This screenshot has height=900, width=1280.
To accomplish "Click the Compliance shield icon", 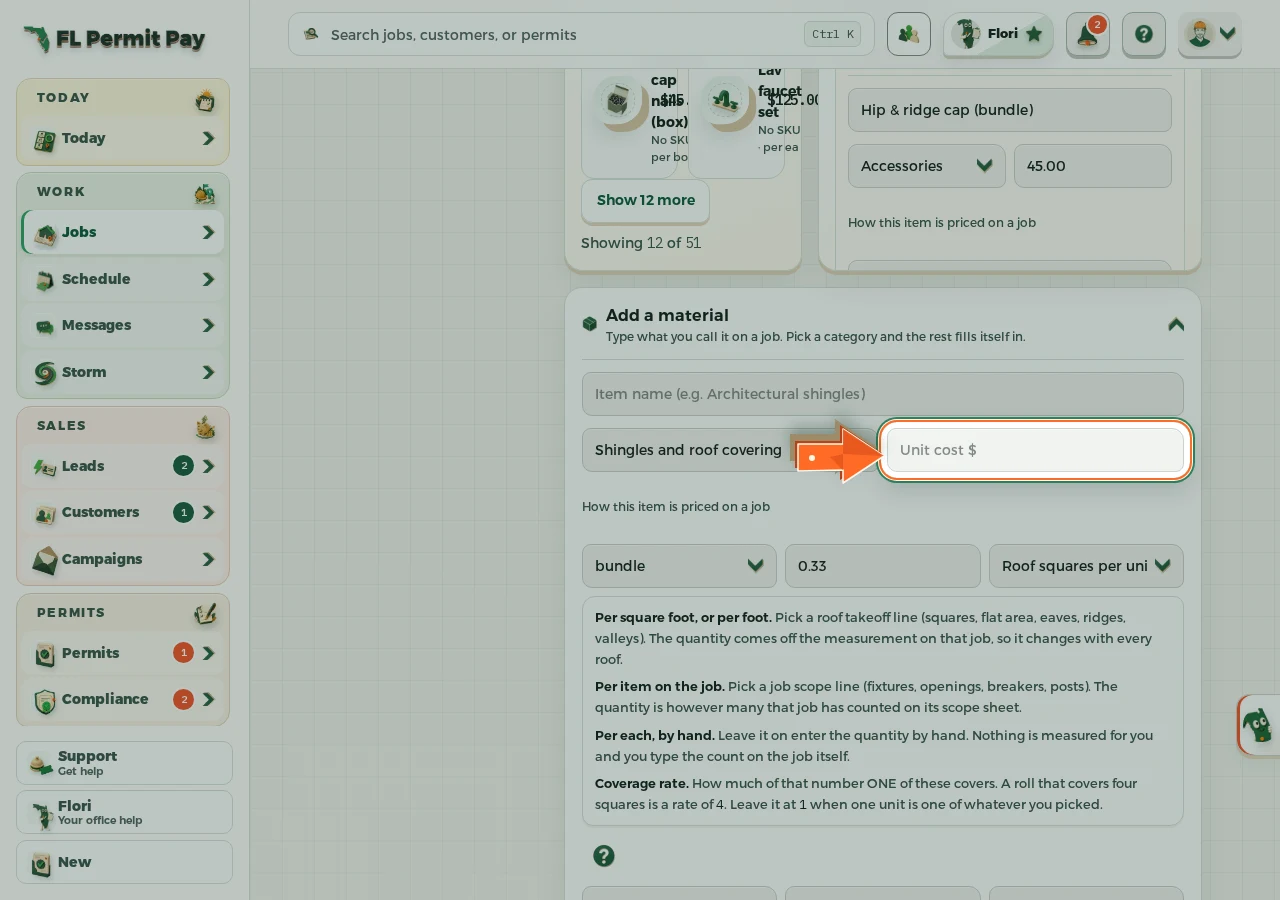I will click(44, 701).
